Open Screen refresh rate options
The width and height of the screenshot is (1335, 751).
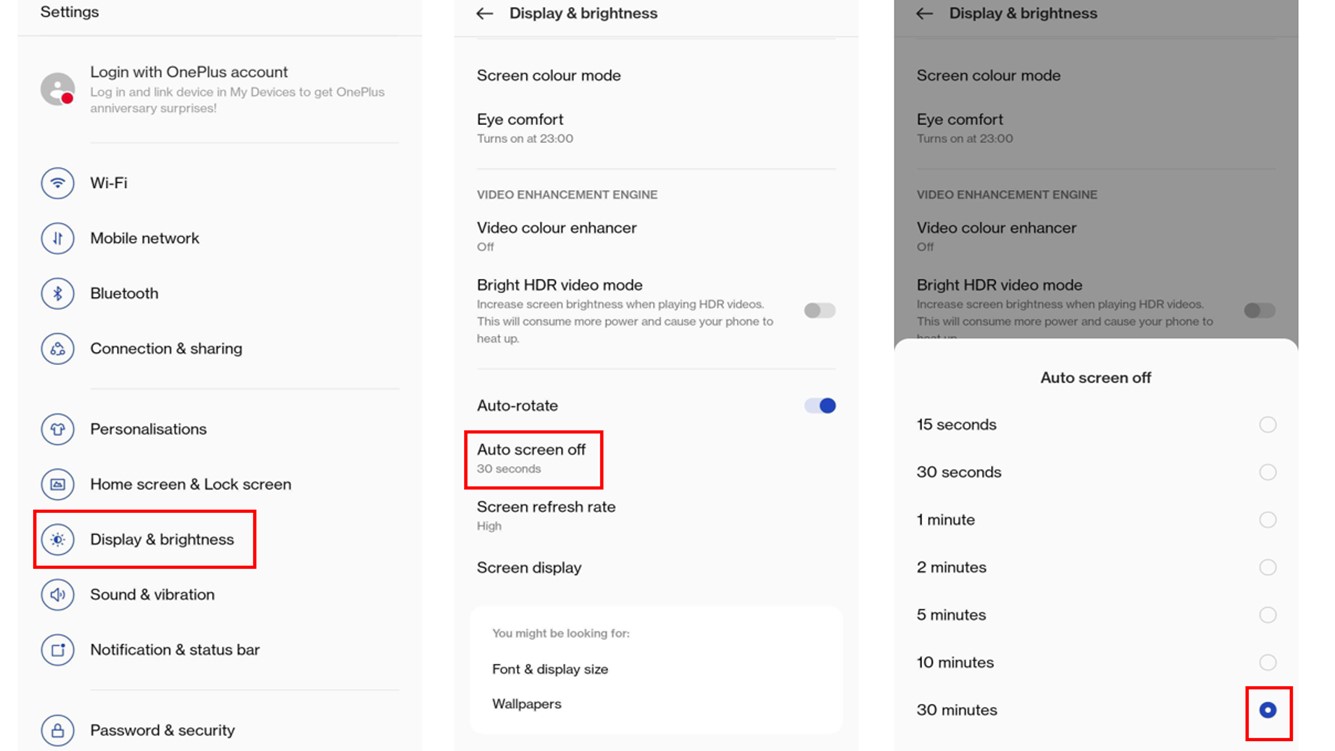coord(546,515)
